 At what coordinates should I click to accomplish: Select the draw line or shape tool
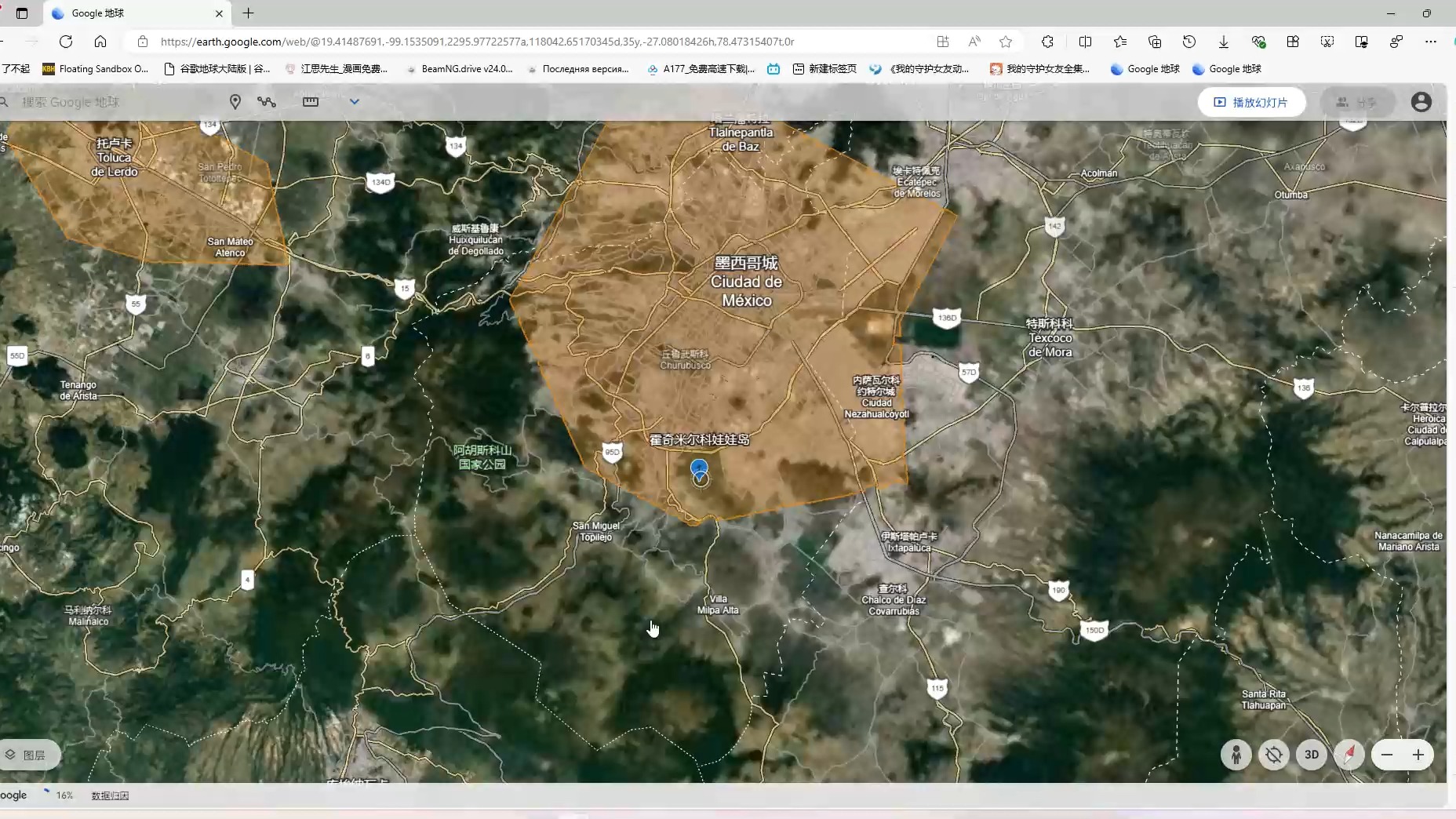click(267, 102)
